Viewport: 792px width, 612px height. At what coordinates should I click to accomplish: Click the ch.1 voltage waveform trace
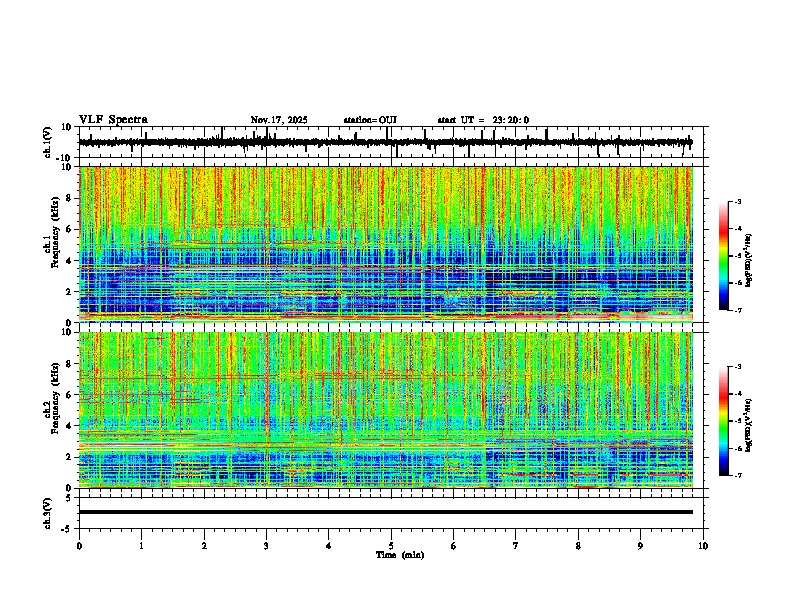pos(386,142)
